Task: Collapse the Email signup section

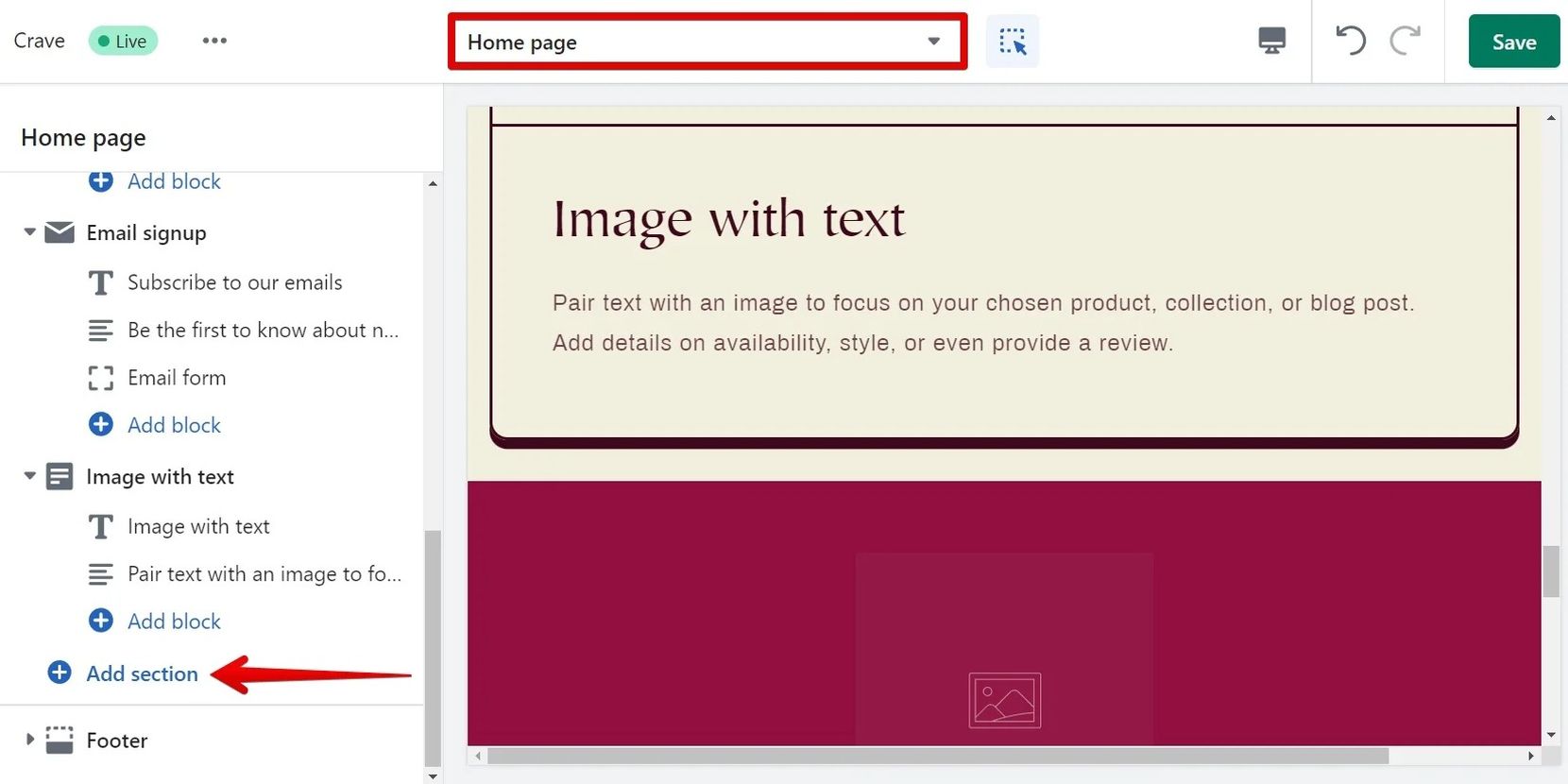Action: [29, 232]
